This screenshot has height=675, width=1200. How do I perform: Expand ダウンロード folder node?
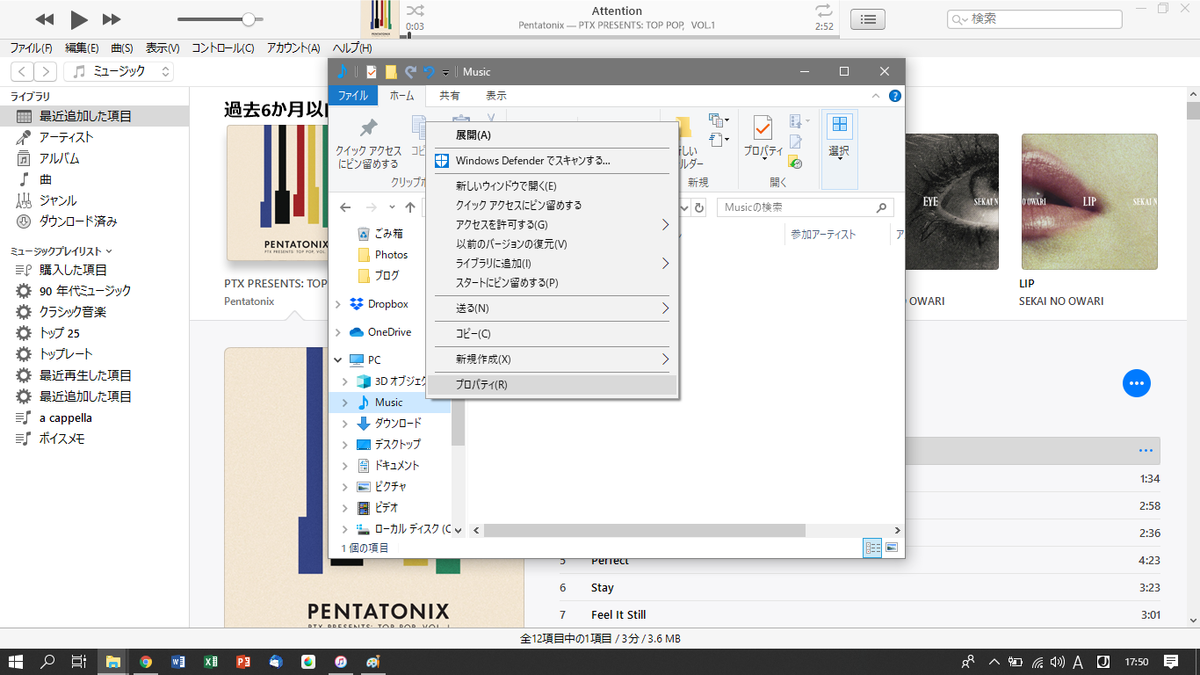point(346,423)
